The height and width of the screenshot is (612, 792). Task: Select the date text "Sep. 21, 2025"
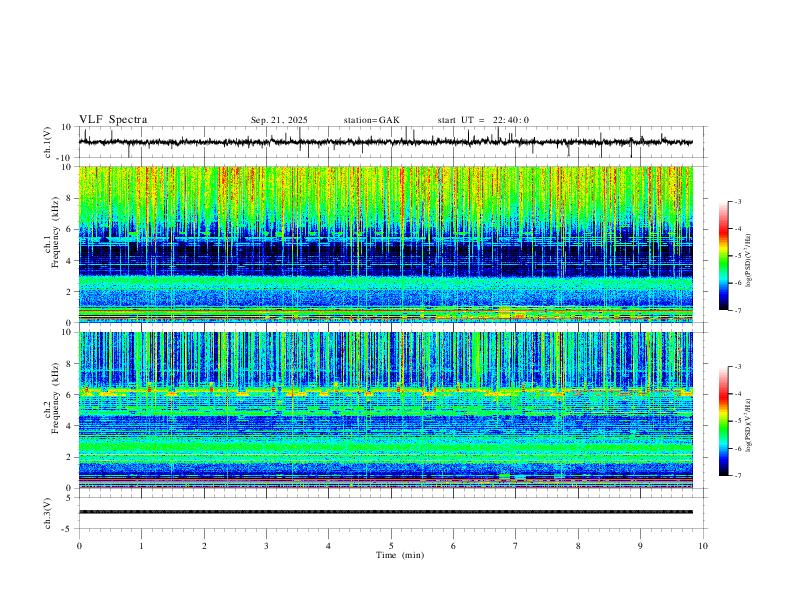[279, 120]
